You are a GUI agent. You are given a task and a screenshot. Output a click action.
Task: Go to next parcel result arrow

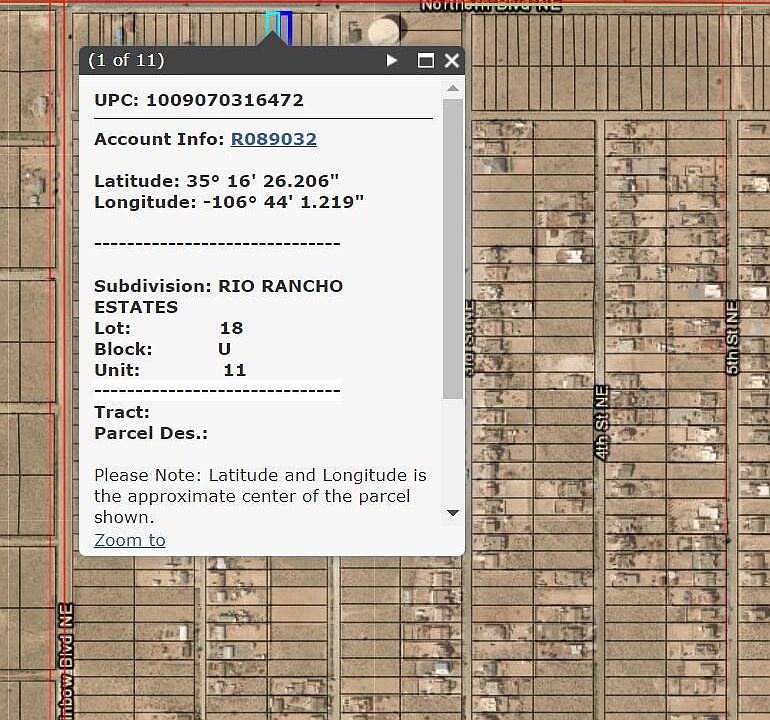pyautogui.click(x=392, y=61)
